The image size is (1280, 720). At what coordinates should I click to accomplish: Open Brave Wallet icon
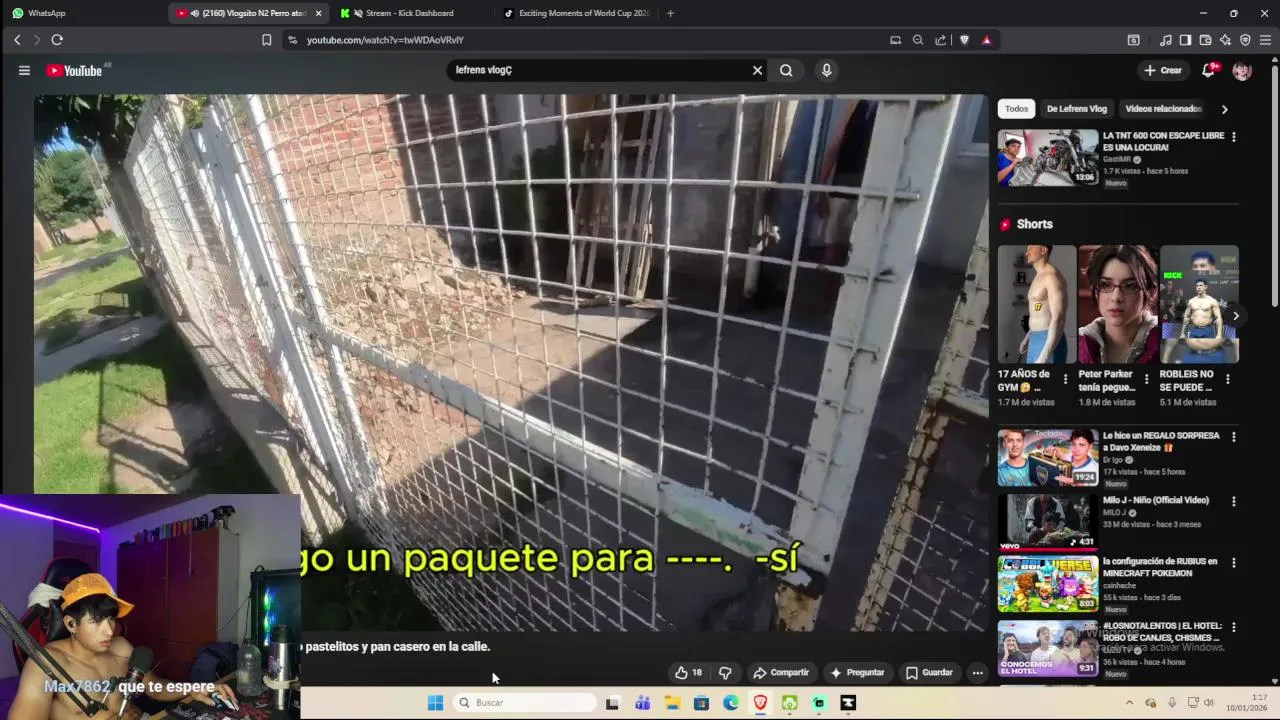point(1205,40)
